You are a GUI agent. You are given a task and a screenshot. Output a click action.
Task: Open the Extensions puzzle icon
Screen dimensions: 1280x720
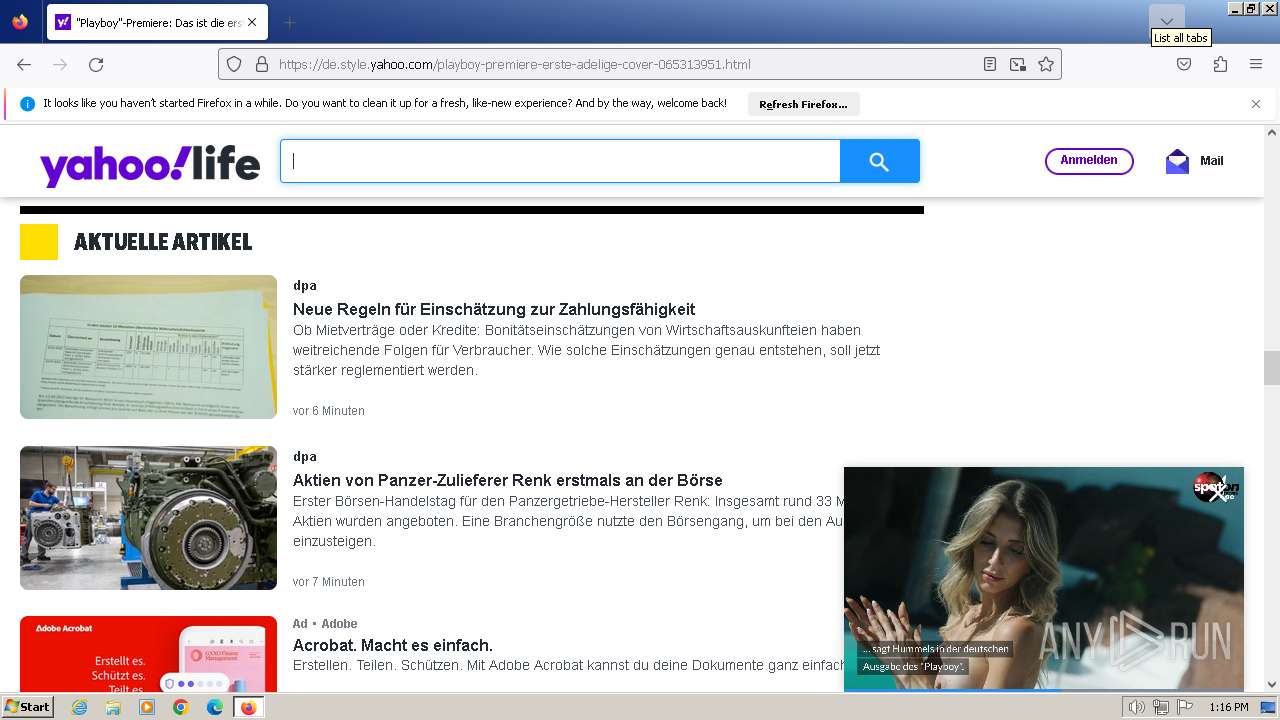[1220, 64]
